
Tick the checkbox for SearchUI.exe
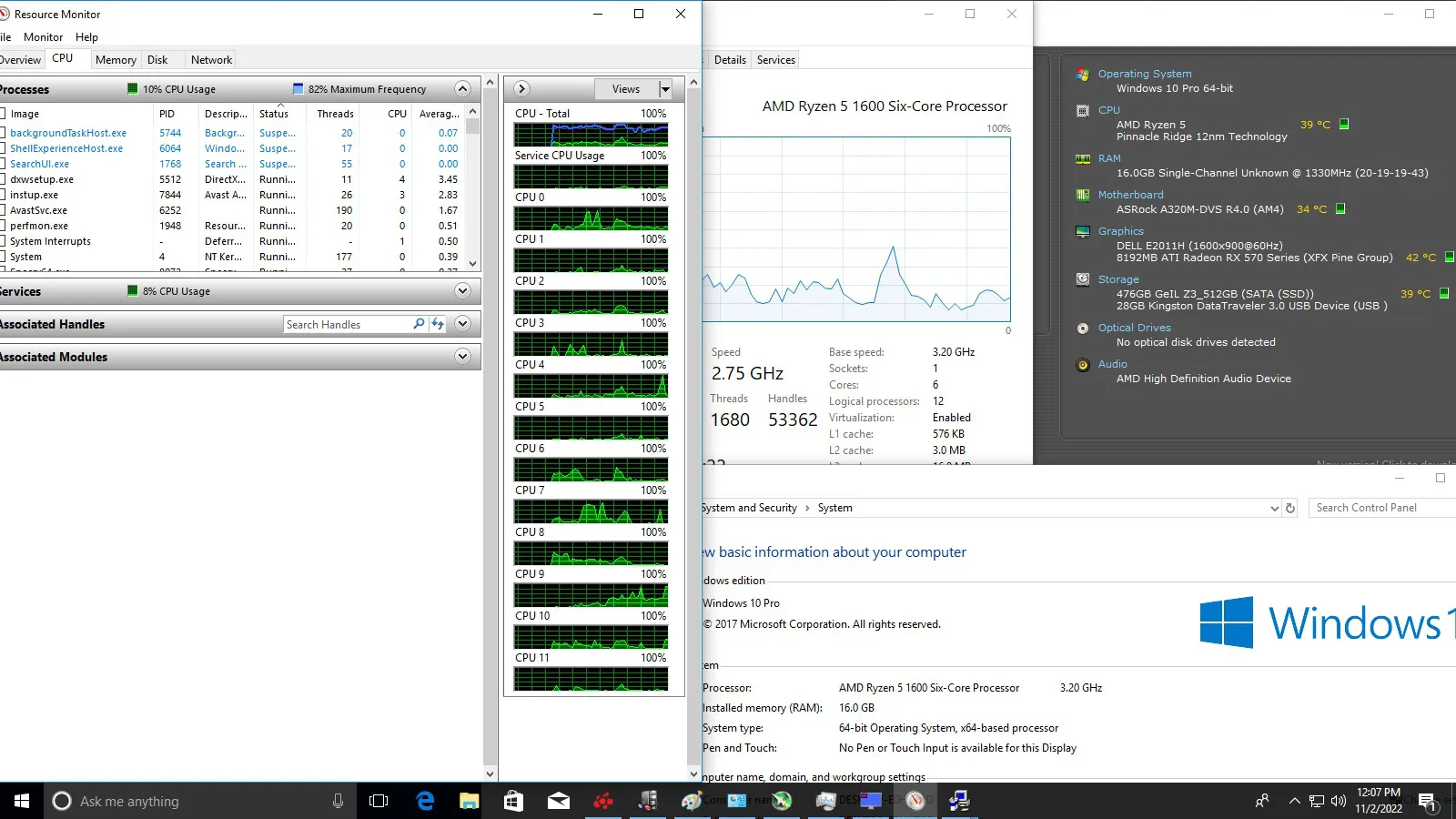pyautogui.click(x=3, y=164)
